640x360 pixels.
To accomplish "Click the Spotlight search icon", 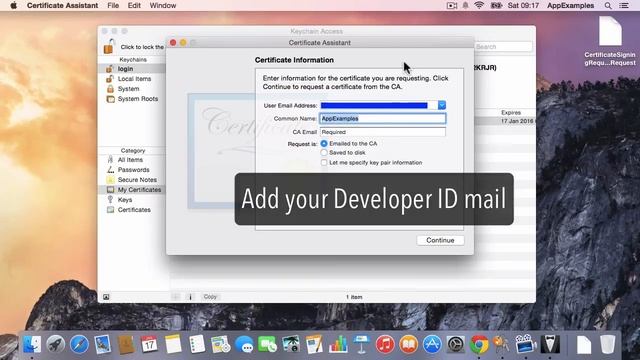I will tap(608, 6).
